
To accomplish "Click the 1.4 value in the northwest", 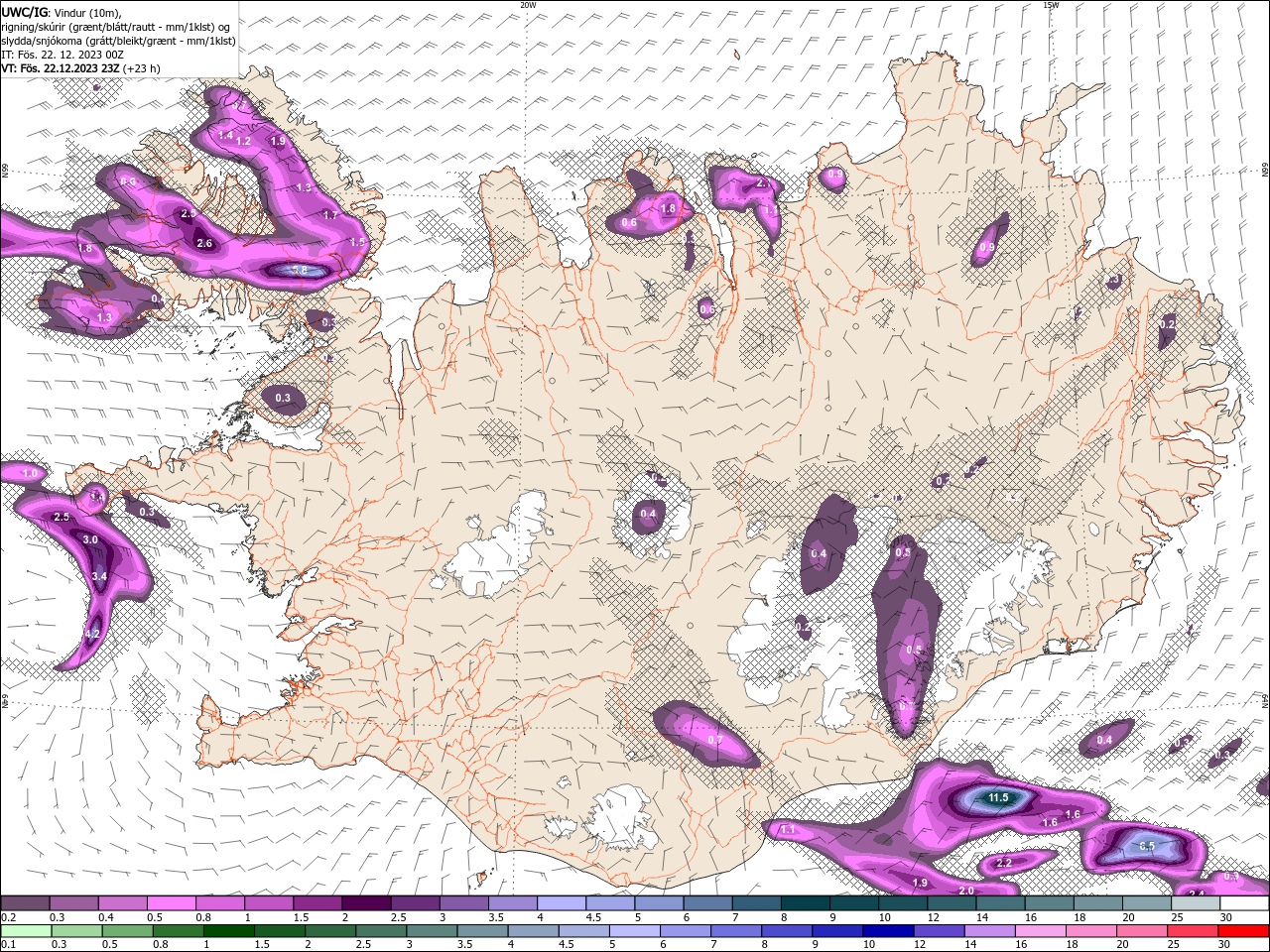I will point(225,135).
